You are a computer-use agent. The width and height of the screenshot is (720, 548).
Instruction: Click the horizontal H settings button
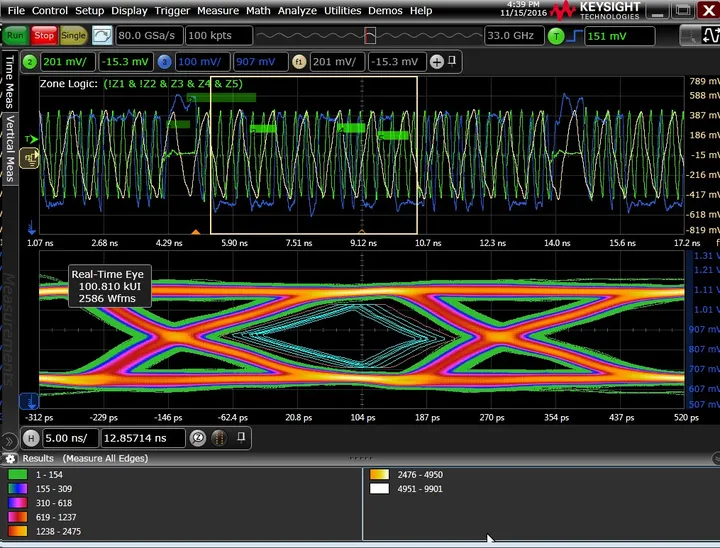click(x=30, y=438)
